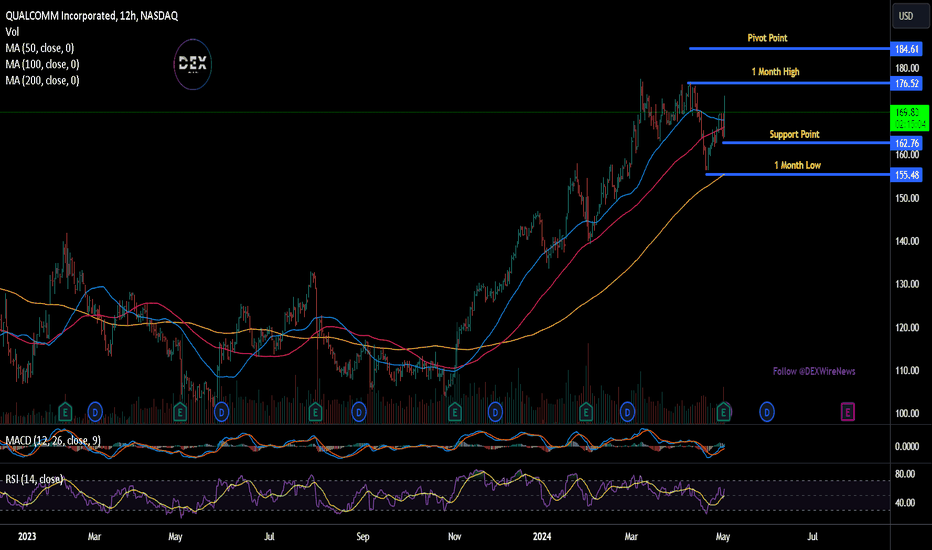Image resolution: width=932 pixels, height=550 pixels.
Task: Select the Support Point annotation text
Action: [795, 134]
